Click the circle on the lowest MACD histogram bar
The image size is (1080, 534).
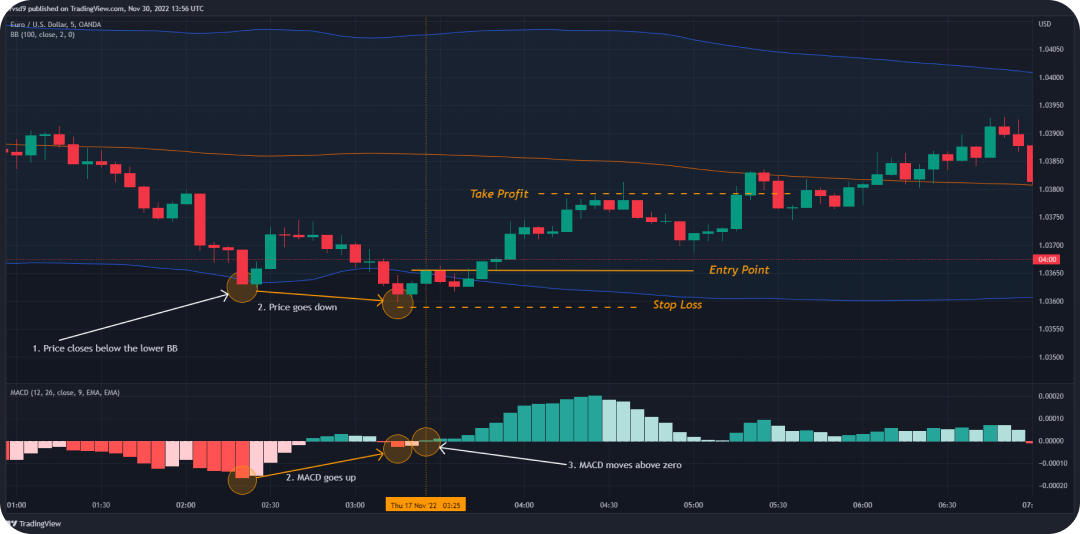pyautogui.click(x=242, y=480)
